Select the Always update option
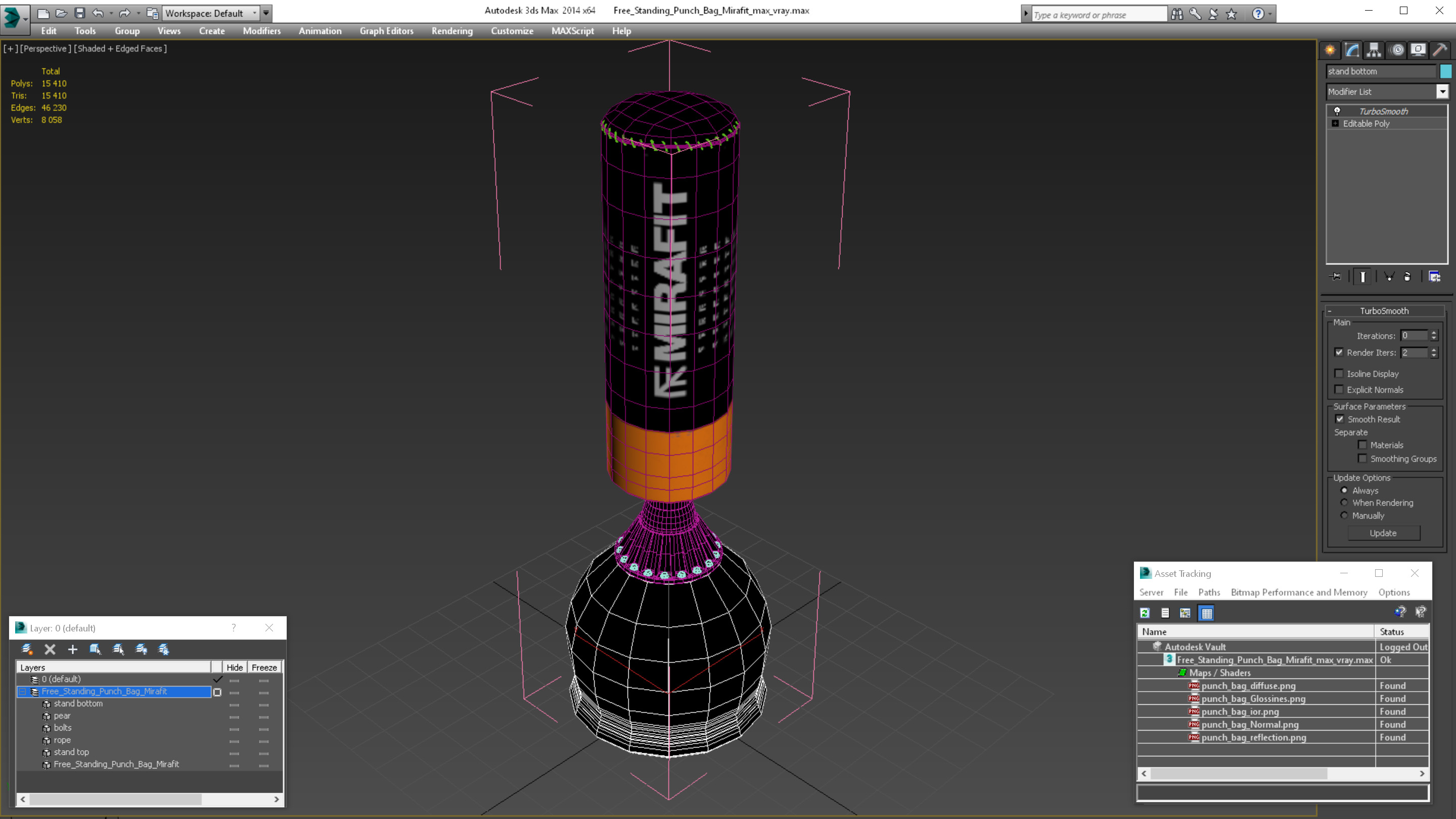 point(1344,490)
